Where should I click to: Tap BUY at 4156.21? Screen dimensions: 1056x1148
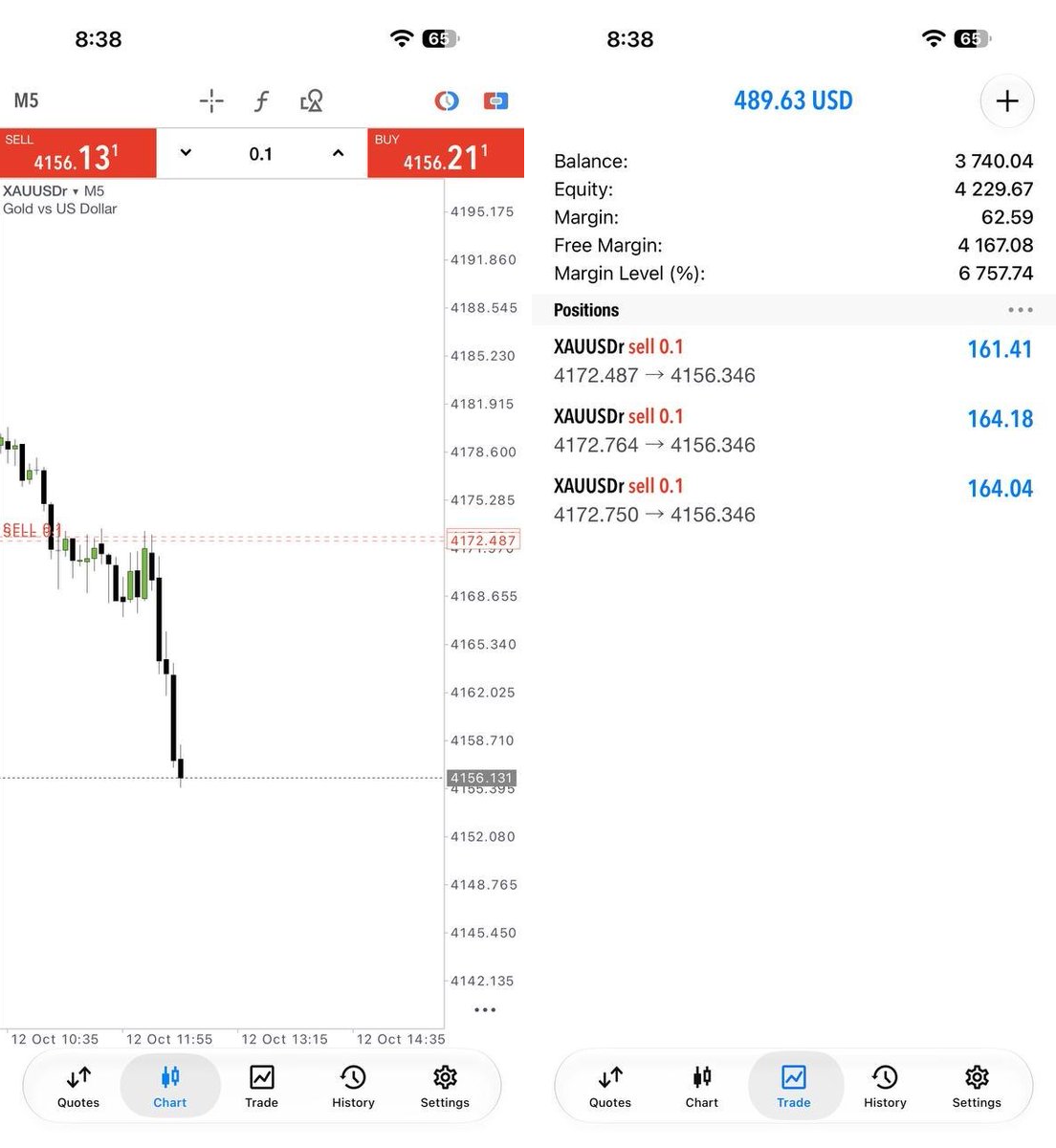coord(446,153)
